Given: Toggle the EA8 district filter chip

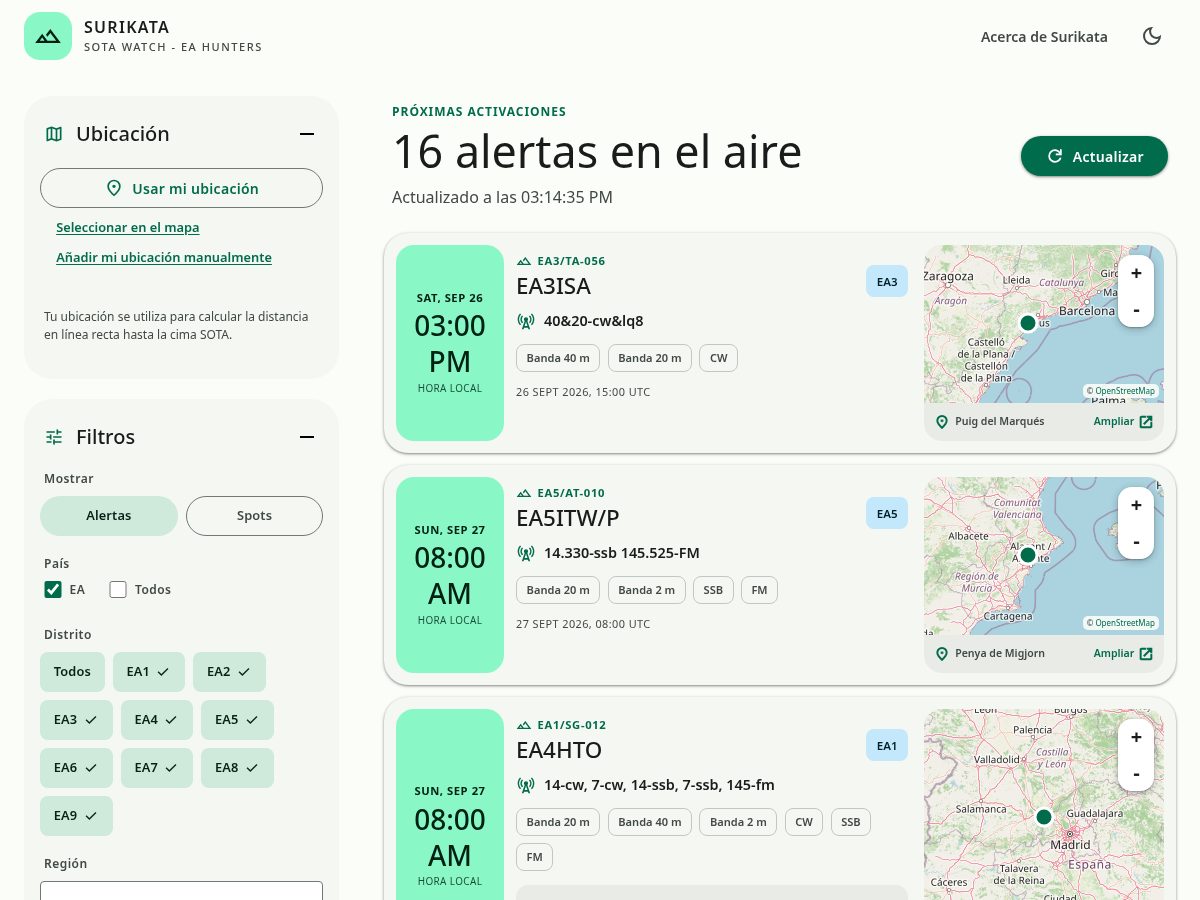Looking at the screenshot, I should [237, 768].
